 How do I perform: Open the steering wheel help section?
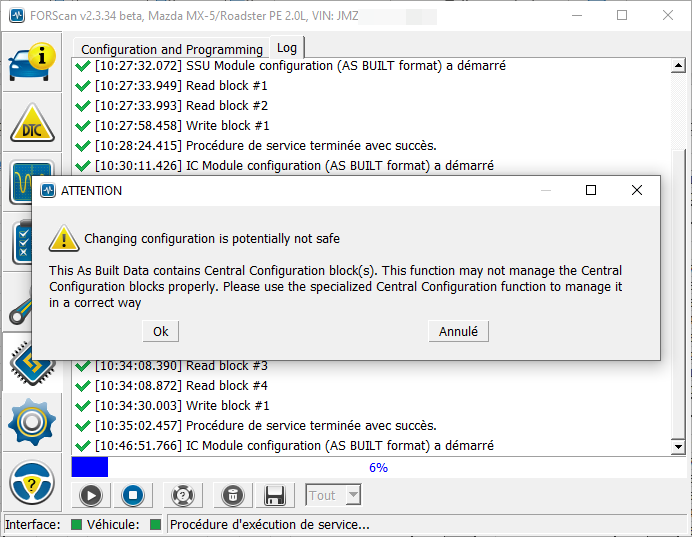pos(32,482)
